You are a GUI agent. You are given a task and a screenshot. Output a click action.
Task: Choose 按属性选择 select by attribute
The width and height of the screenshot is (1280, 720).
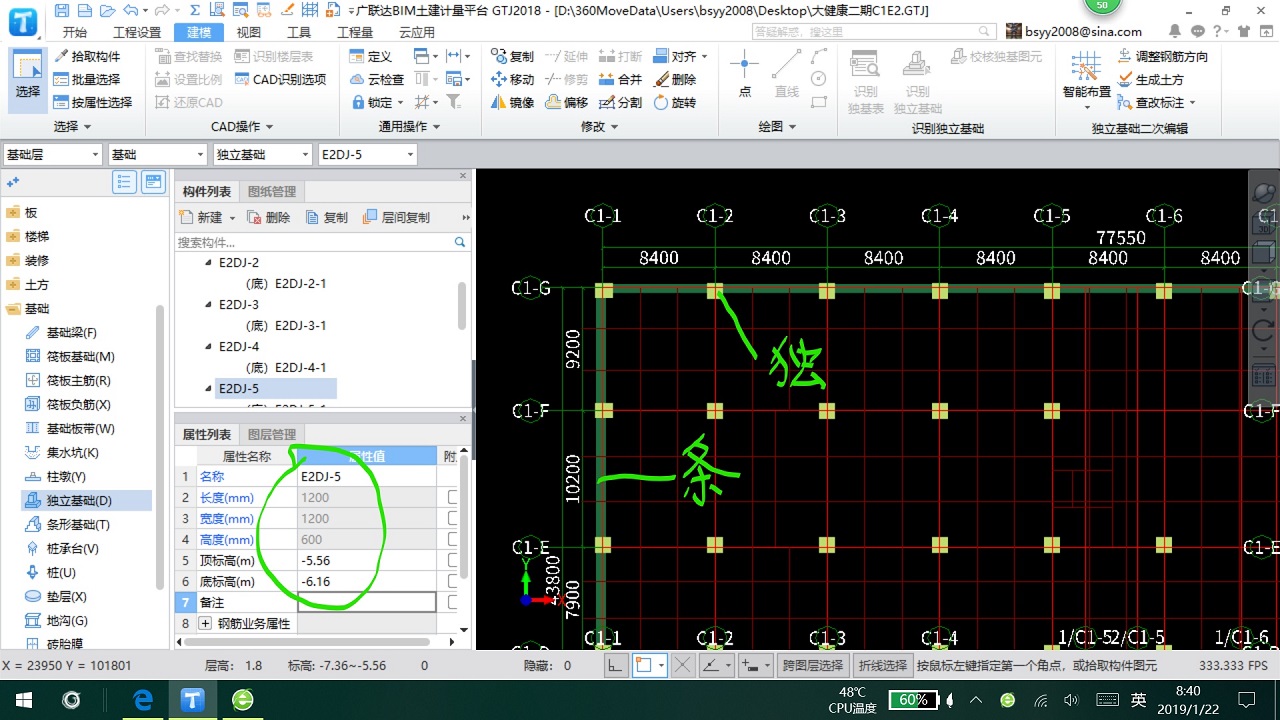(x=93, y=103)
